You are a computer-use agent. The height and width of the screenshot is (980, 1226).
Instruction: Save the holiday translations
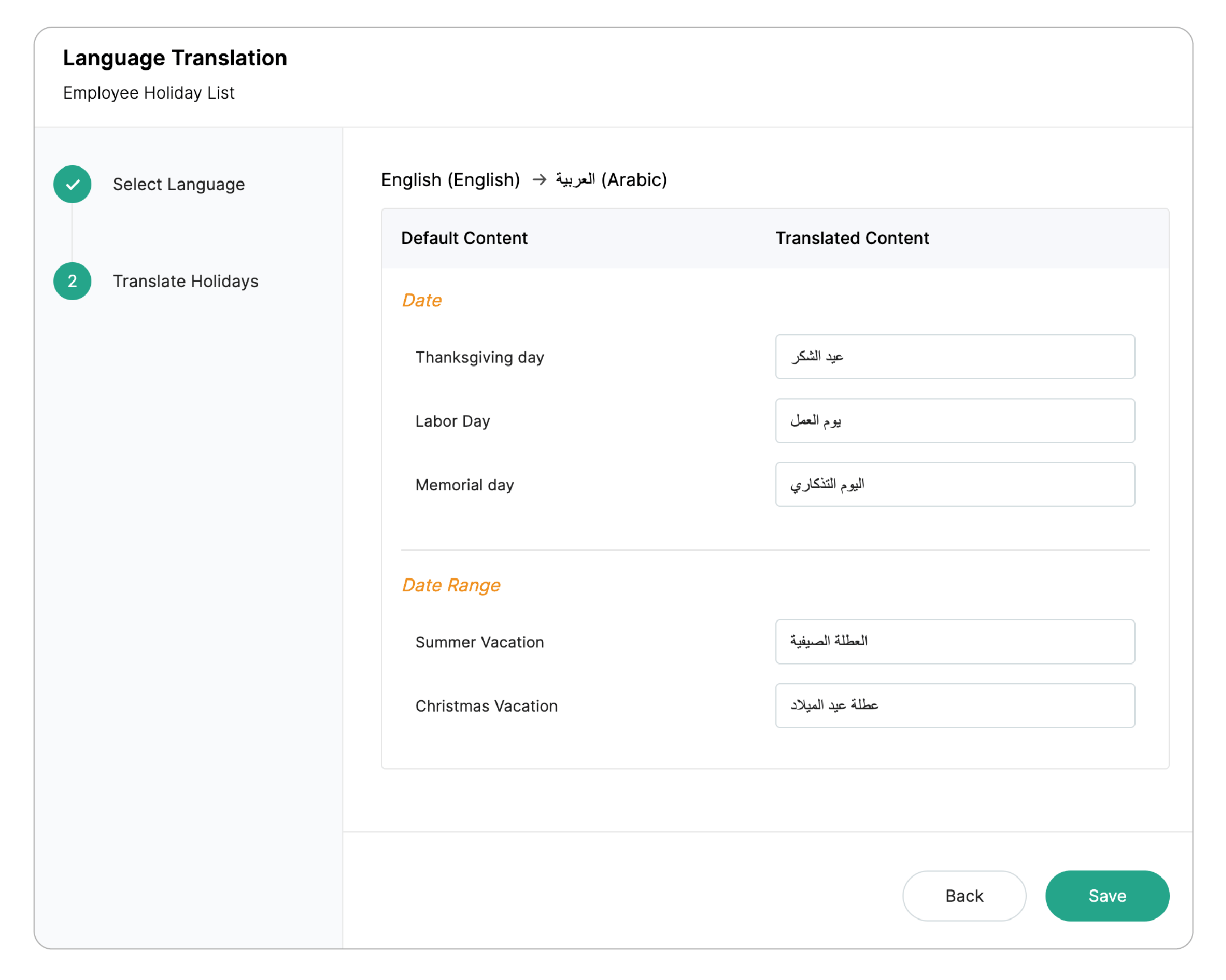[1107, 895]
